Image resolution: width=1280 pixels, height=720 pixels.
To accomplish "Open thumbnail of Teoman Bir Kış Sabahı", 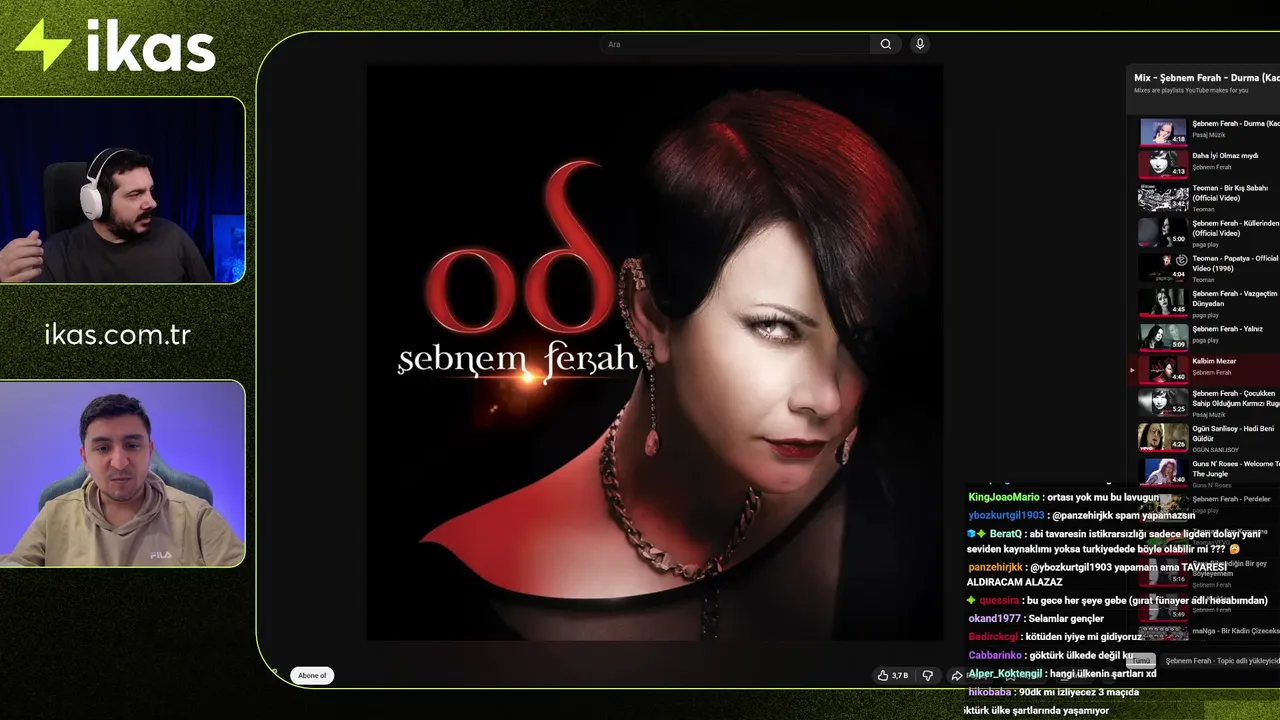I will (x=1163, y=197).
